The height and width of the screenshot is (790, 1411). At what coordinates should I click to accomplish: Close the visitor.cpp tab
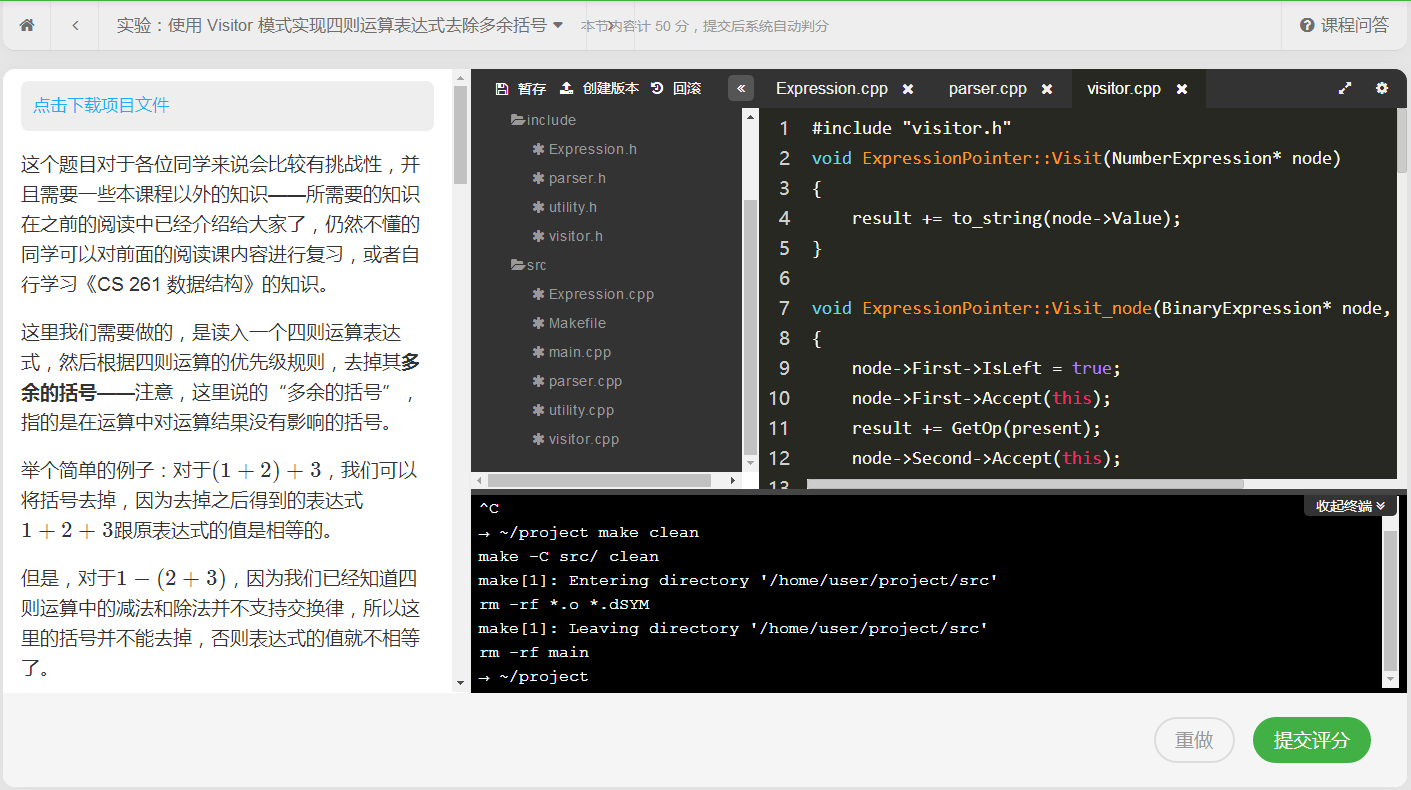click(x=1182, y=89)
